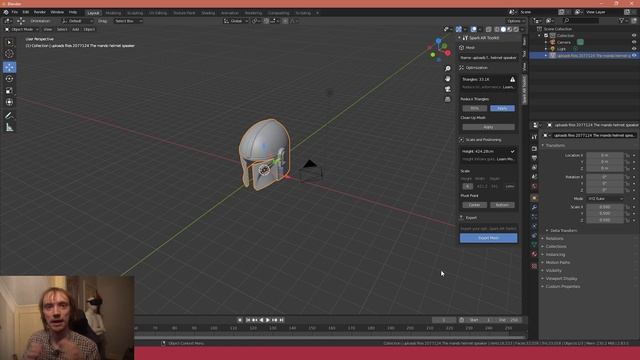The height and width of the screenshot is (360, 640).
Task: Toggle the show gizmo button
Action: pos(459,29)
